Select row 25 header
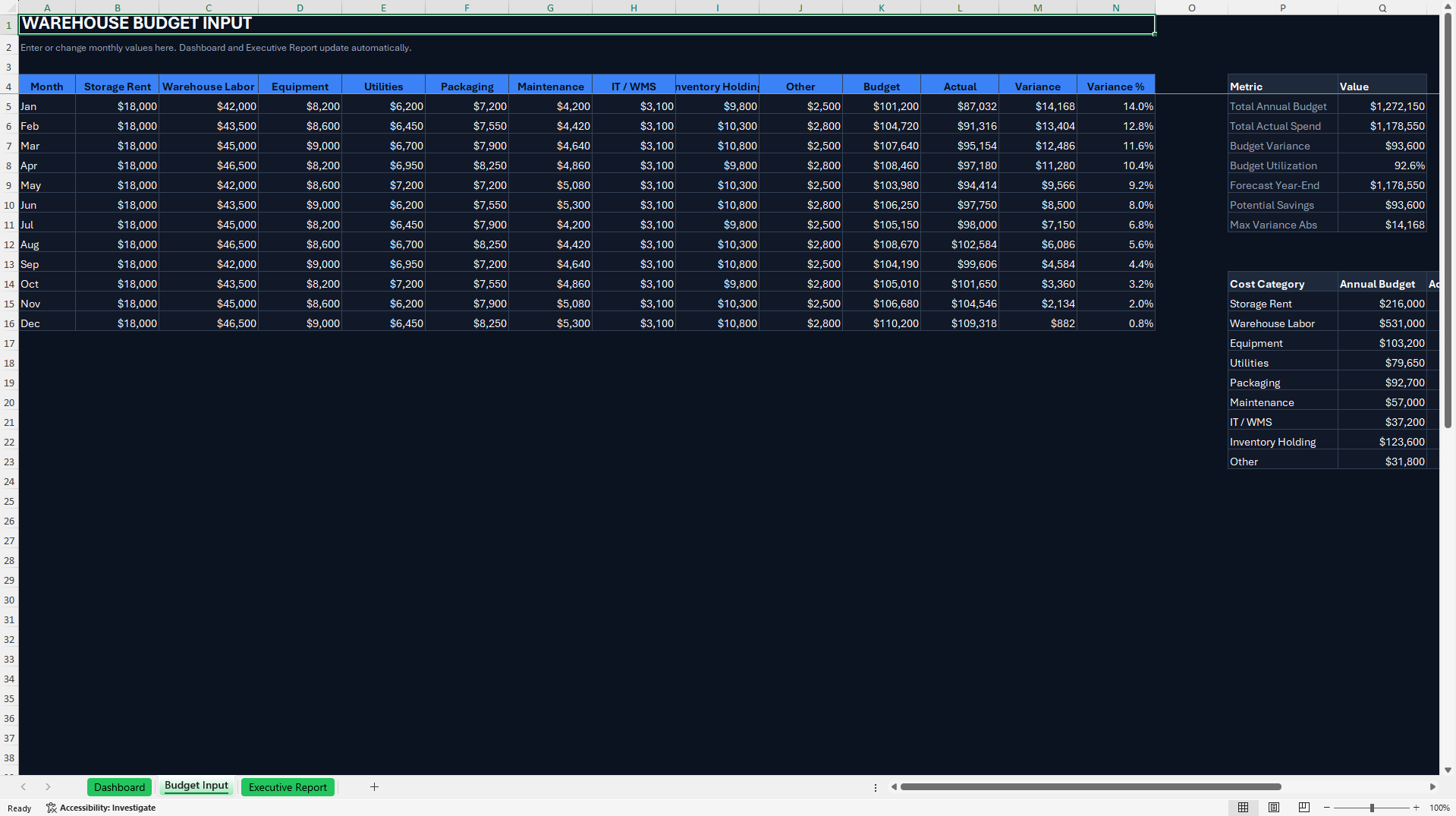The image size is (1456, 816). coord(9,501)
